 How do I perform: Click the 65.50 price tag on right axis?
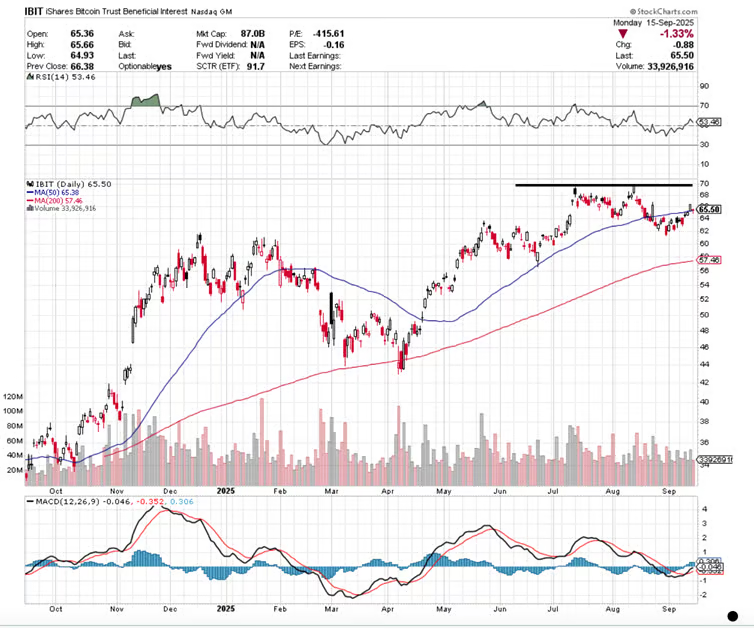click(x=709, y=210)
